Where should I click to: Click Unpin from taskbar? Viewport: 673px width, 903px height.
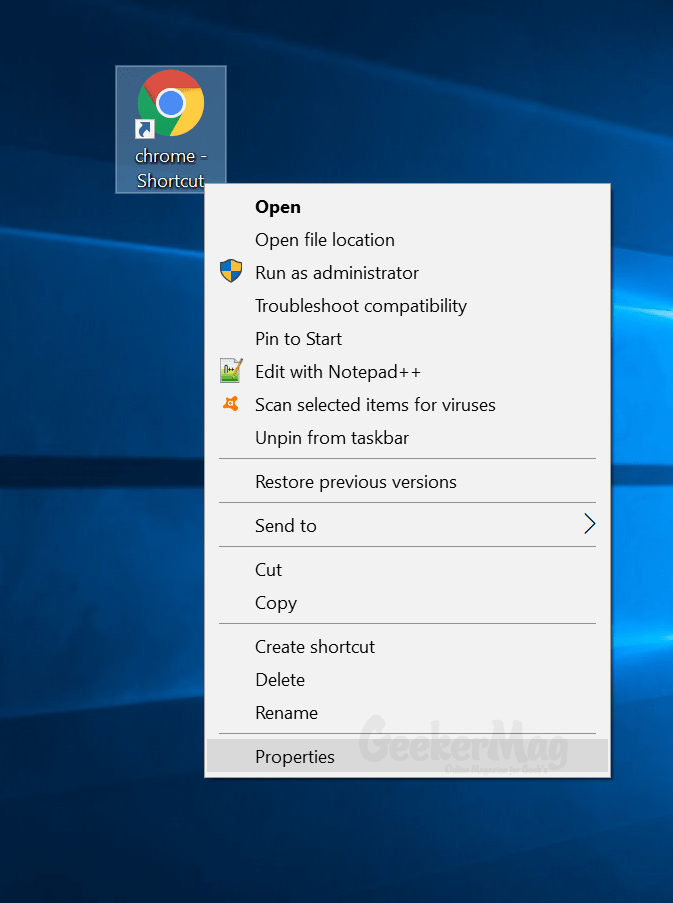tap(408, 438)
